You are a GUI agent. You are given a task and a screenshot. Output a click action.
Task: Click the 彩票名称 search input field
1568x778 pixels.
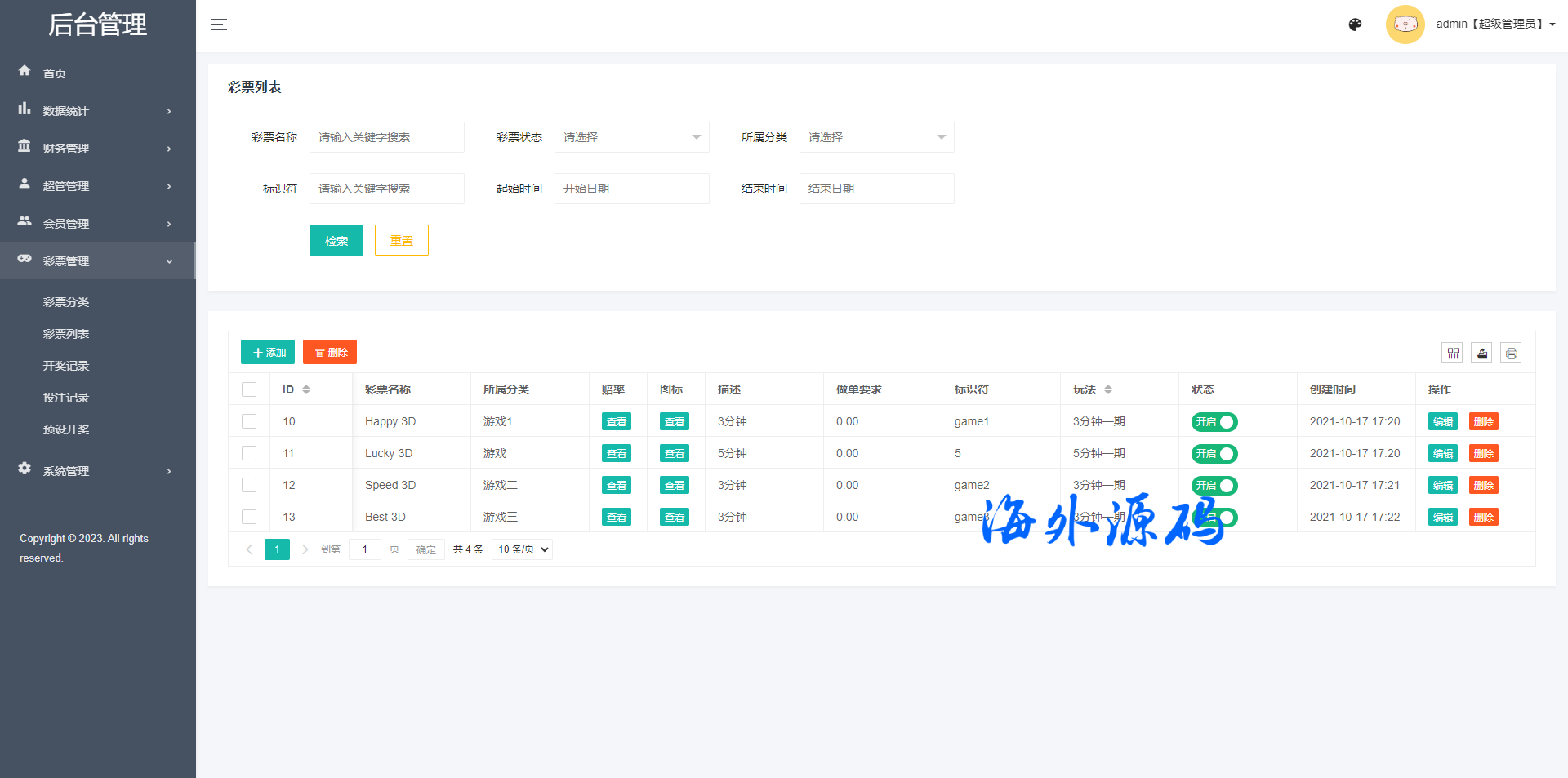pos(386,137)
